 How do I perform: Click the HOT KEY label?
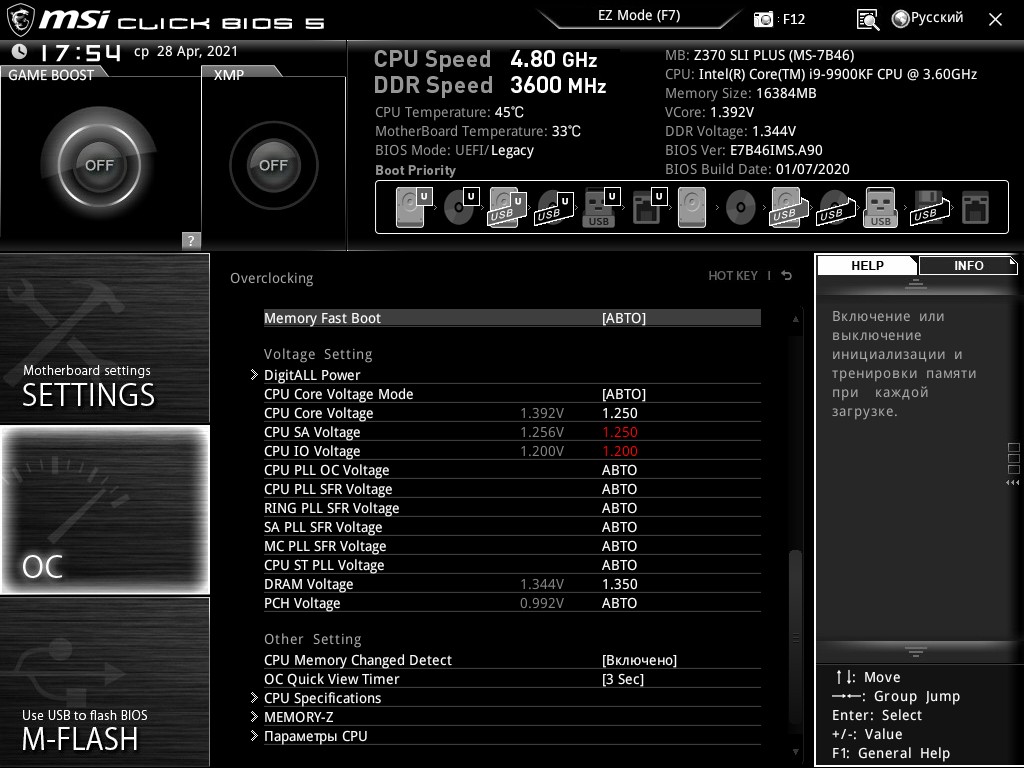pyautogui.click(x=733, y=276)
